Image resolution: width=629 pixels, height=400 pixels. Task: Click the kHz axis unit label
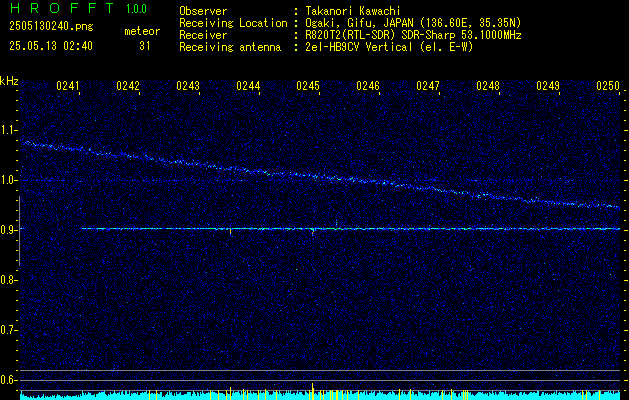coord(9,81)
